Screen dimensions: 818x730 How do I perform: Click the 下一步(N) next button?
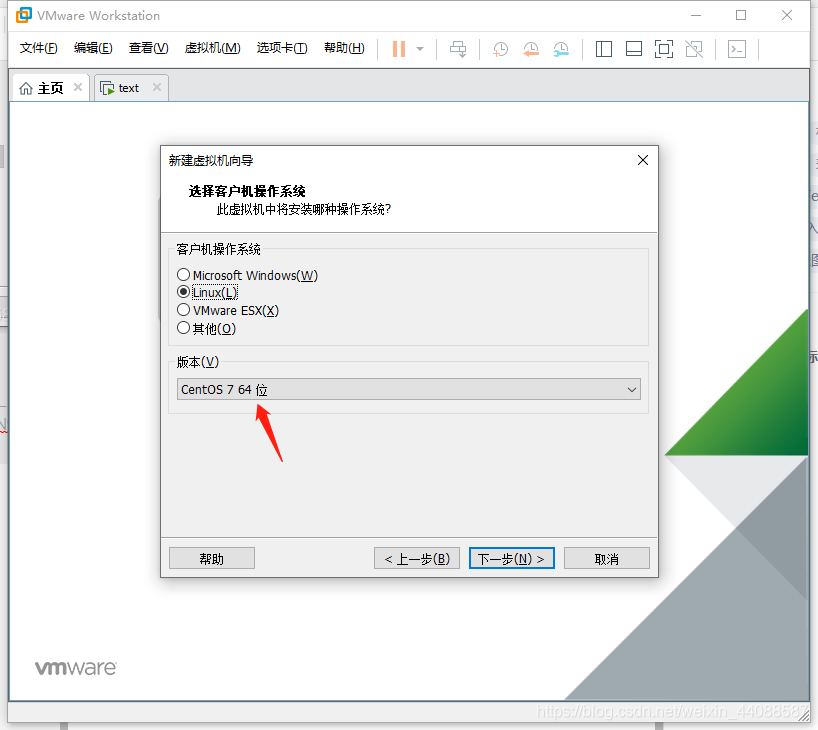512,558
